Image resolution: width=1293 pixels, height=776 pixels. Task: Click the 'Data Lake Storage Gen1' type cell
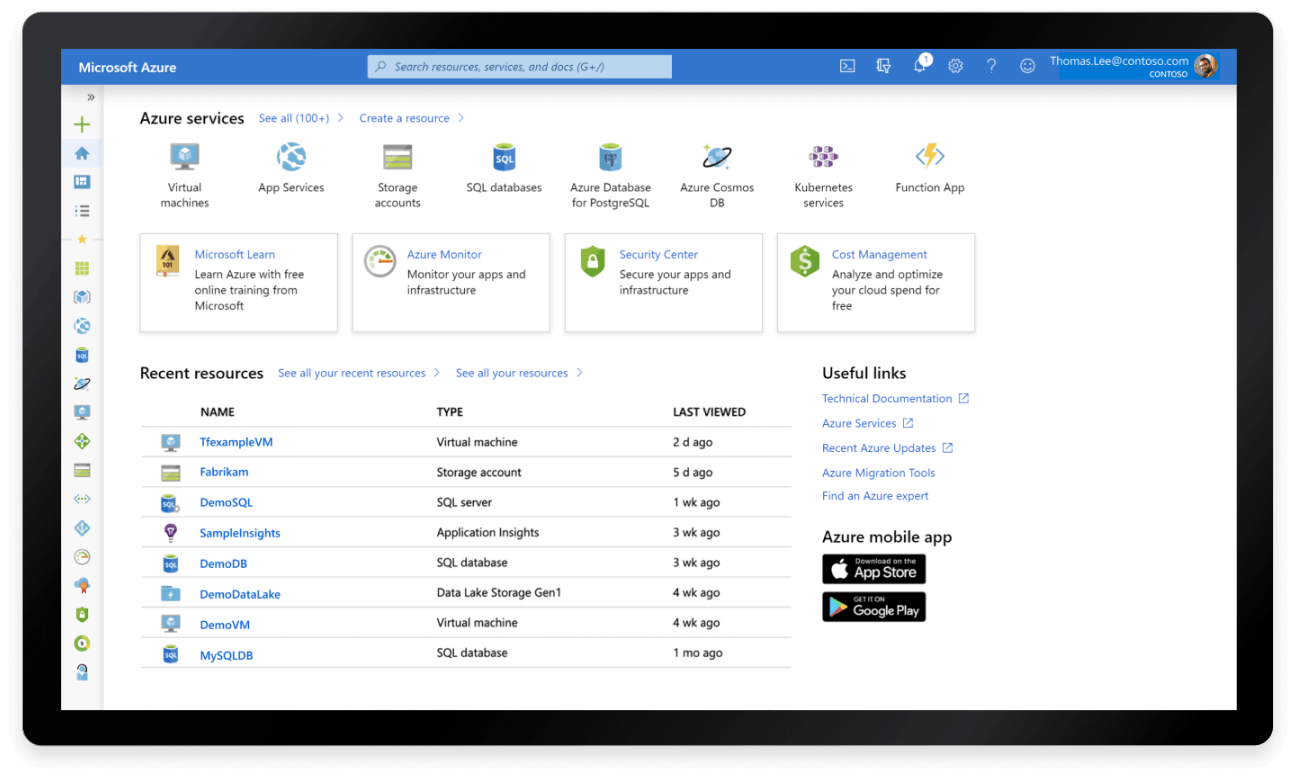click(499, 593)
